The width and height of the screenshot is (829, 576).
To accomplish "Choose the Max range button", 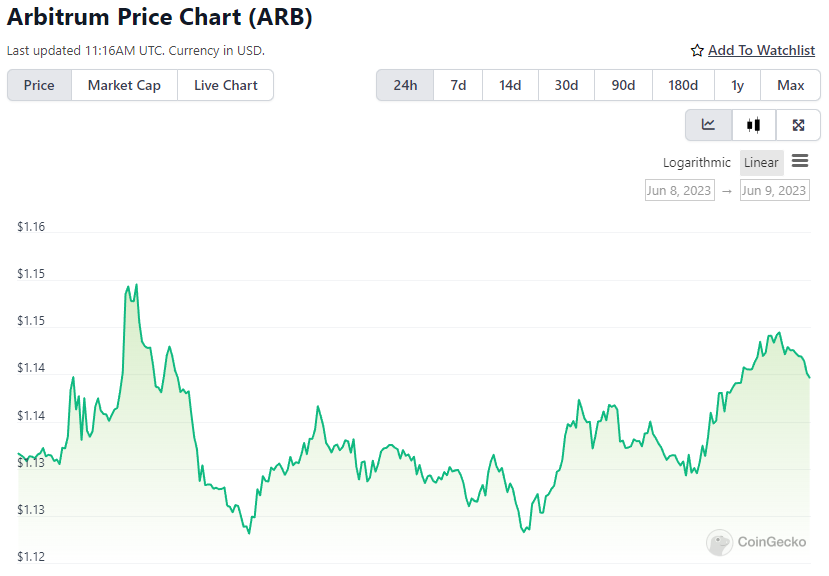I will (790, 85).
